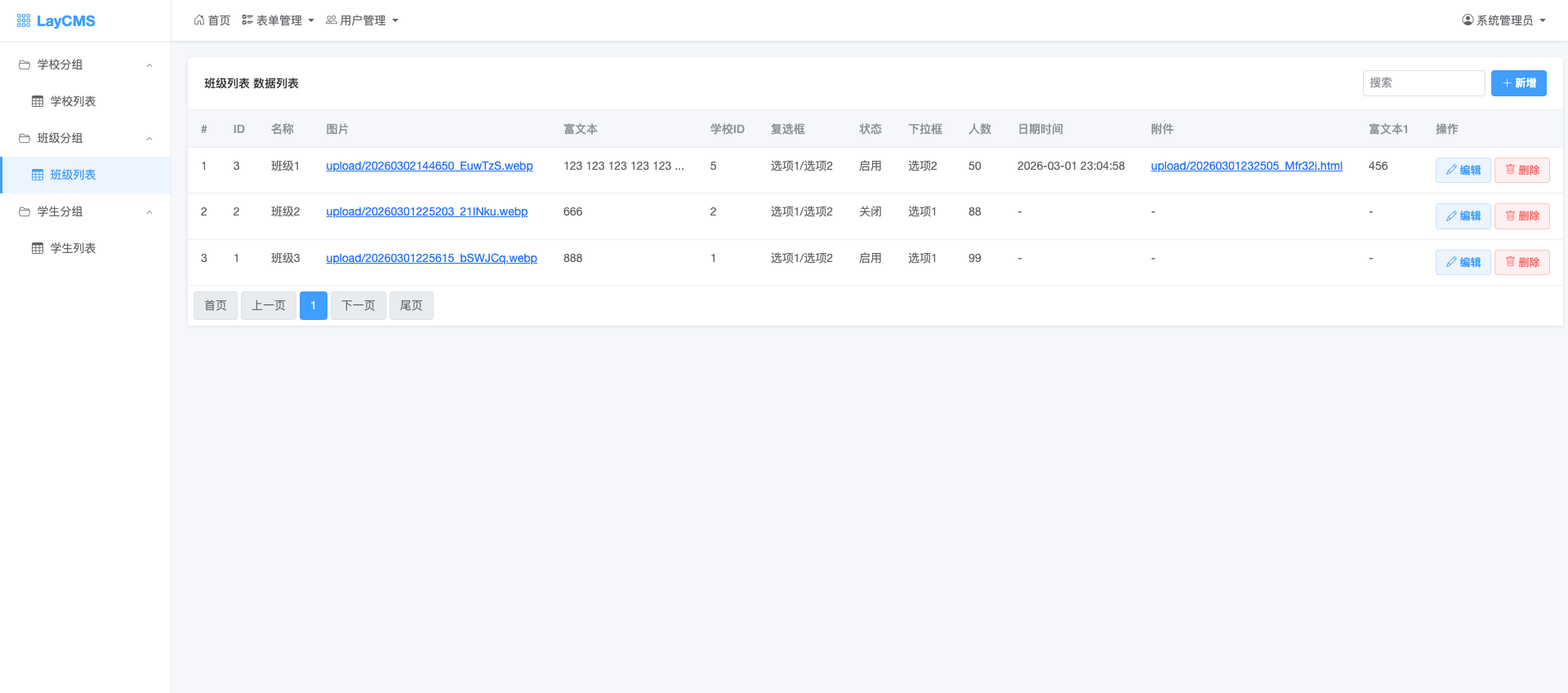Viewport: 1568px width, 693px height.
Task: Click the table icon beside 学生列表
Action: click(38, 248)
